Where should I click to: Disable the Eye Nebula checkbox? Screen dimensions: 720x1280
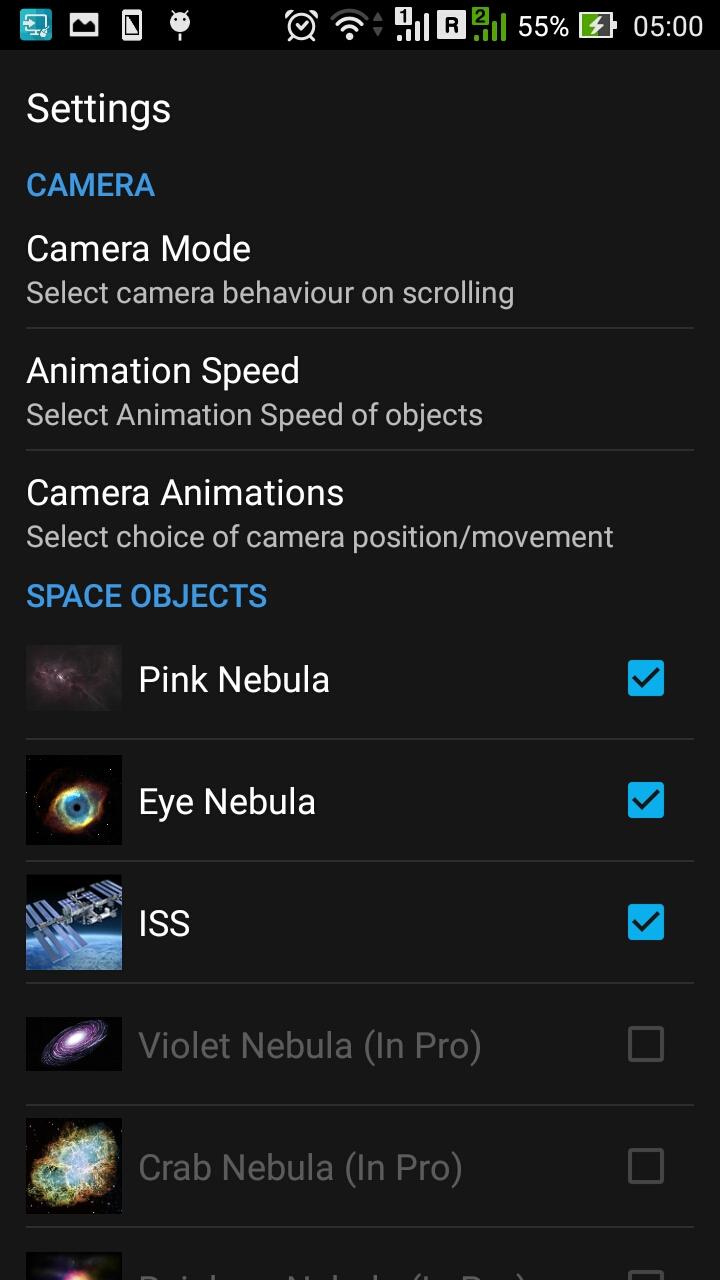click(x=645, y=800)
